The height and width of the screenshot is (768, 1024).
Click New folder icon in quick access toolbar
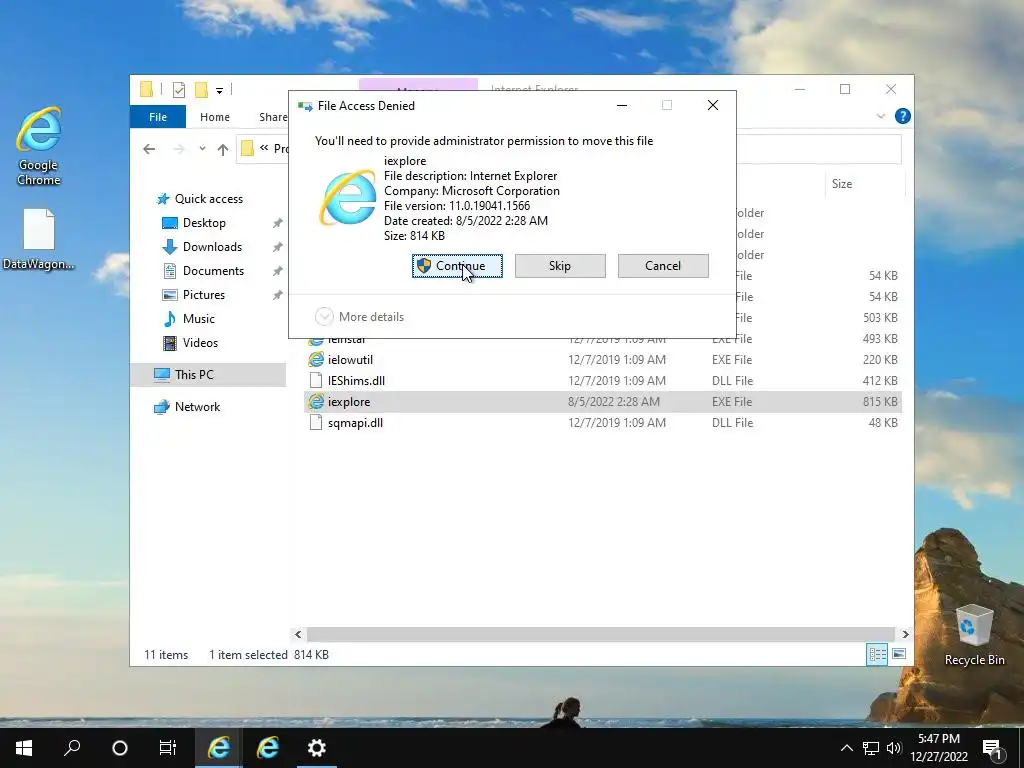pyautogui.click(x=201, y=90)
